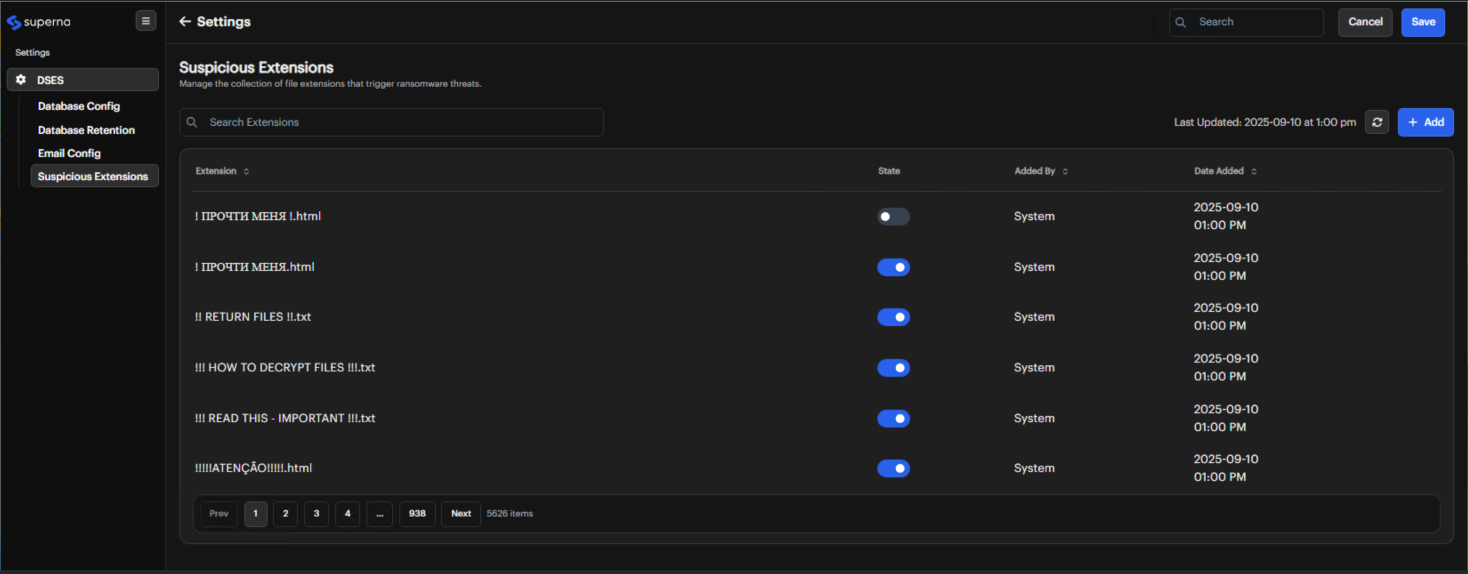Image resolution: width=1468 pixels, height=574 pixels.
Task: Click '!!!!!ATENÇÃO!!!!!.html' extension name
Action: click(254, 468)
